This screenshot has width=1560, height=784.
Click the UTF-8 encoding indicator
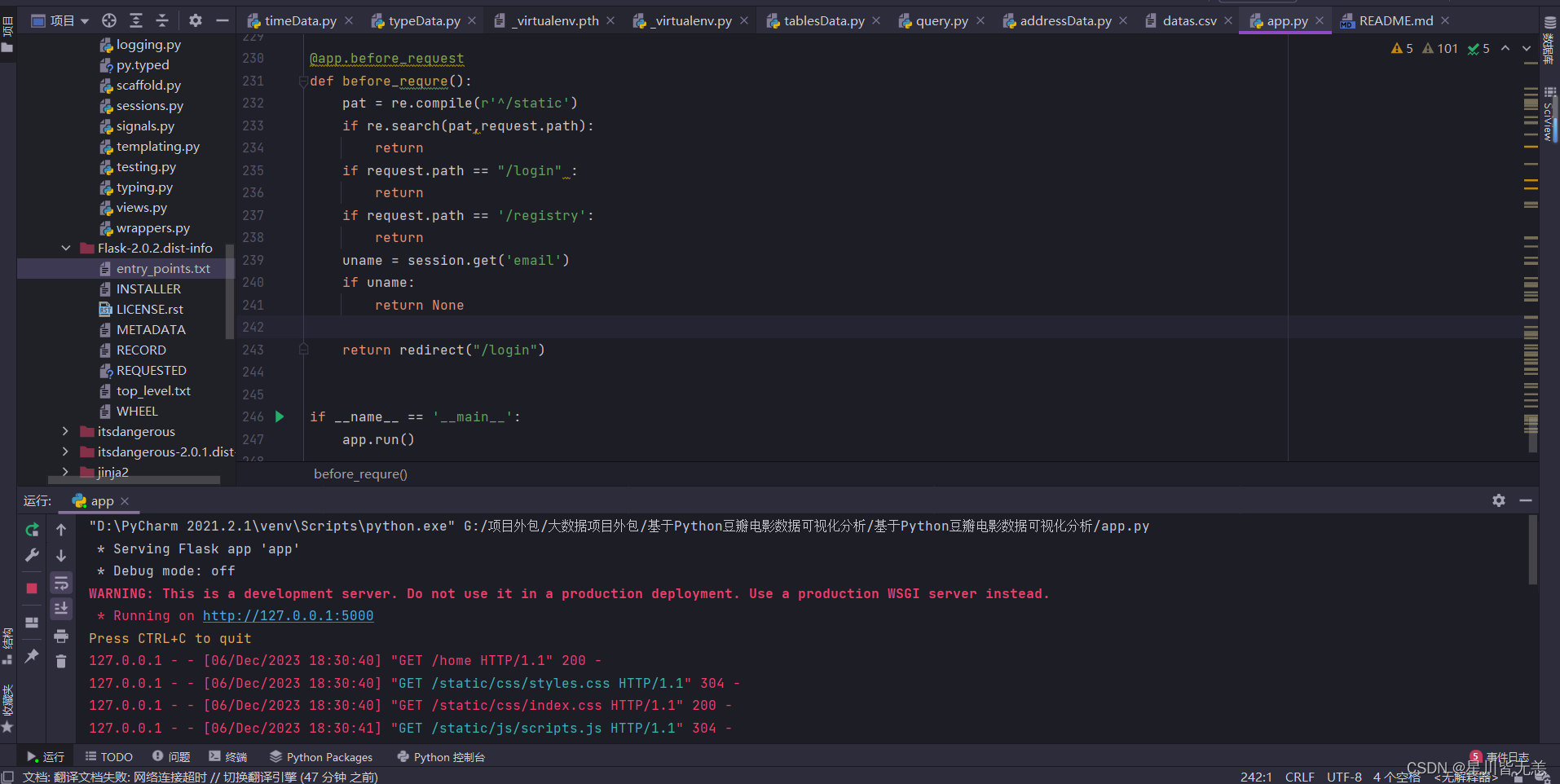(1344, 777)
